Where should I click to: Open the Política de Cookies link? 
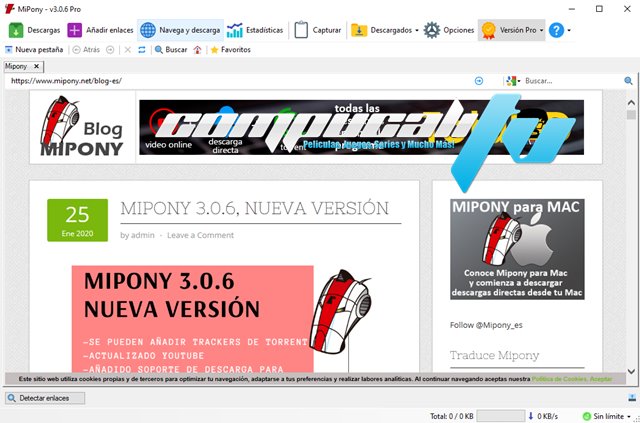(x=560, y=379)
